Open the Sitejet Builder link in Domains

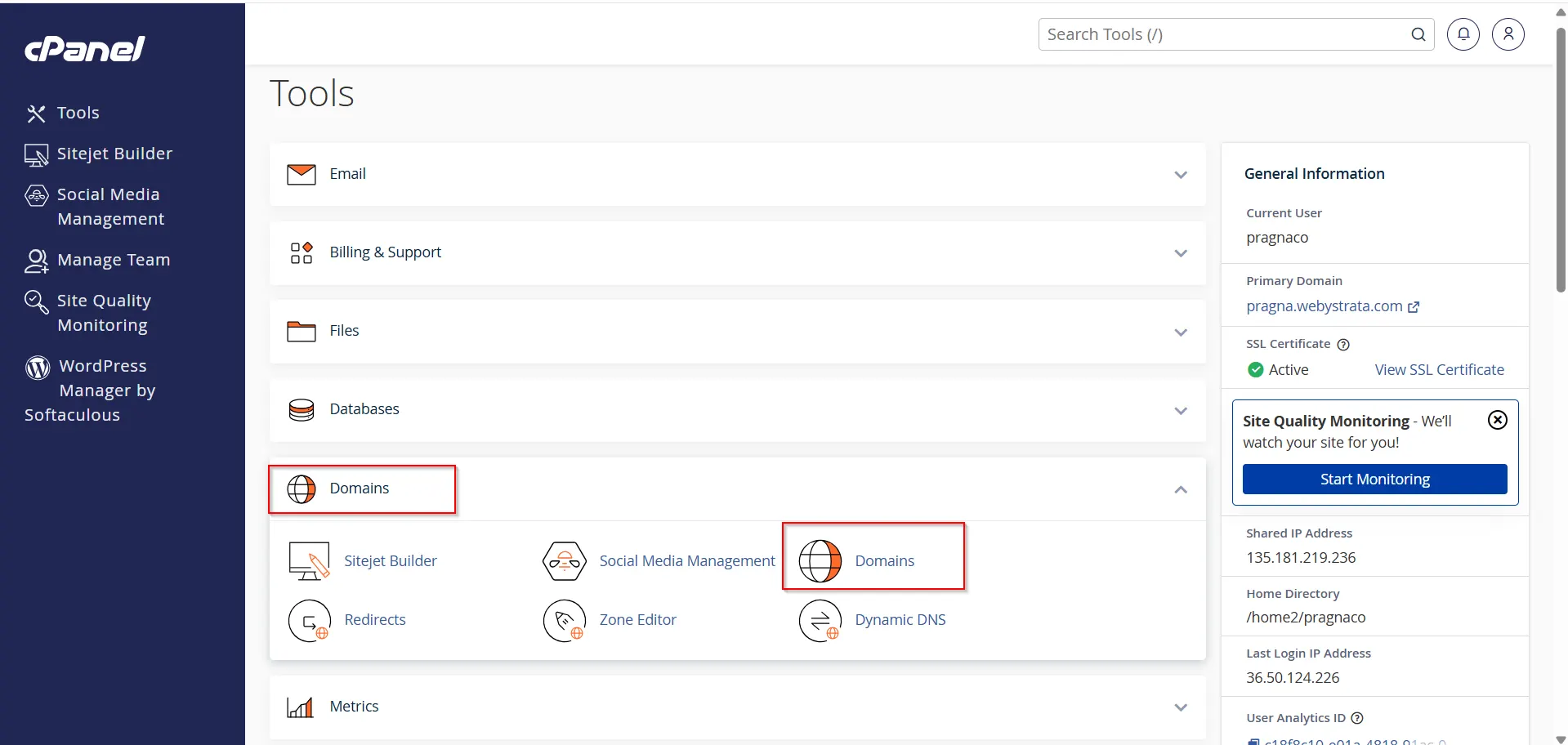(391, 561)
